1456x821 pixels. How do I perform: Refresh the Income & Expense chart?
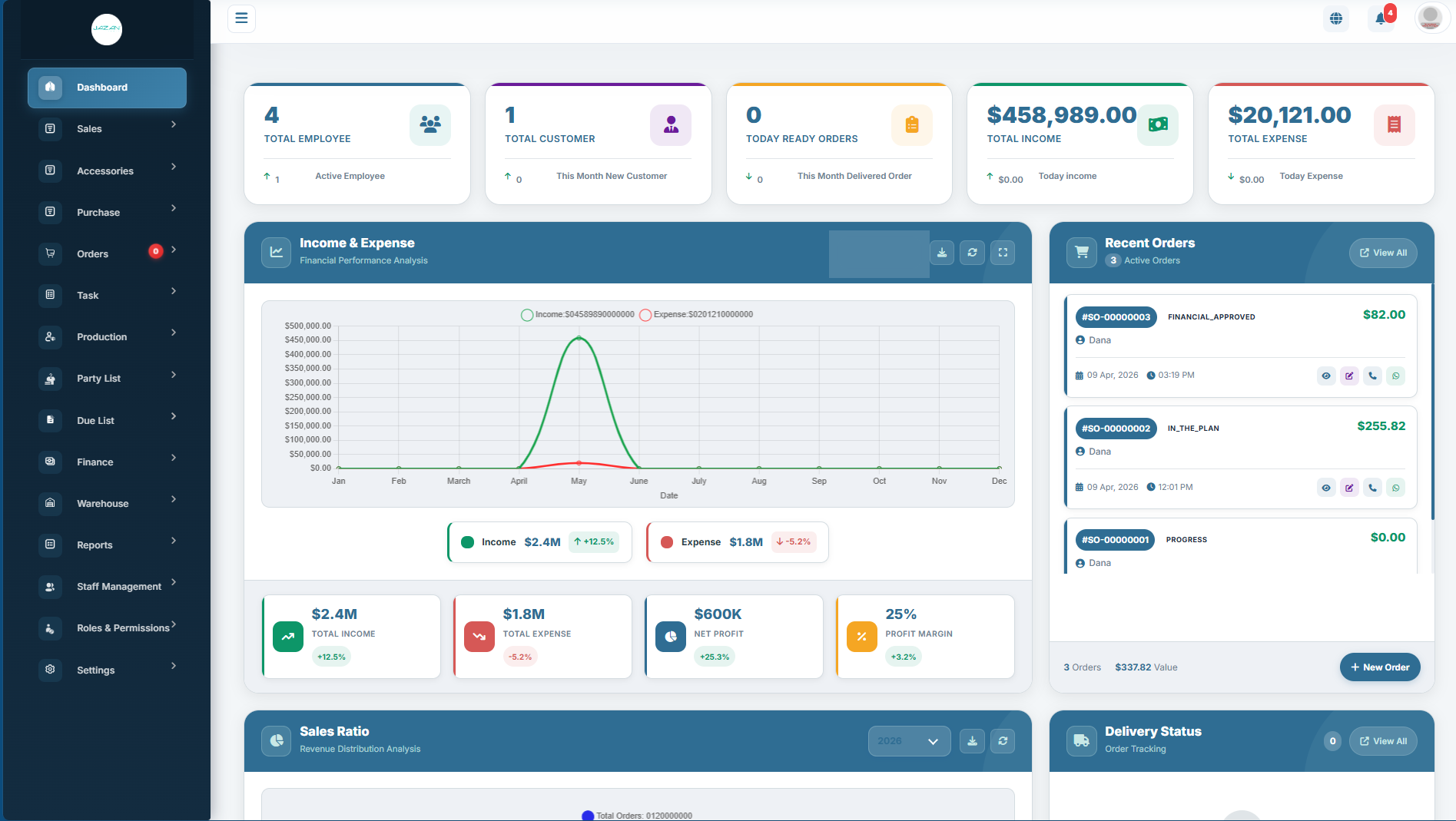click(972, 253)
